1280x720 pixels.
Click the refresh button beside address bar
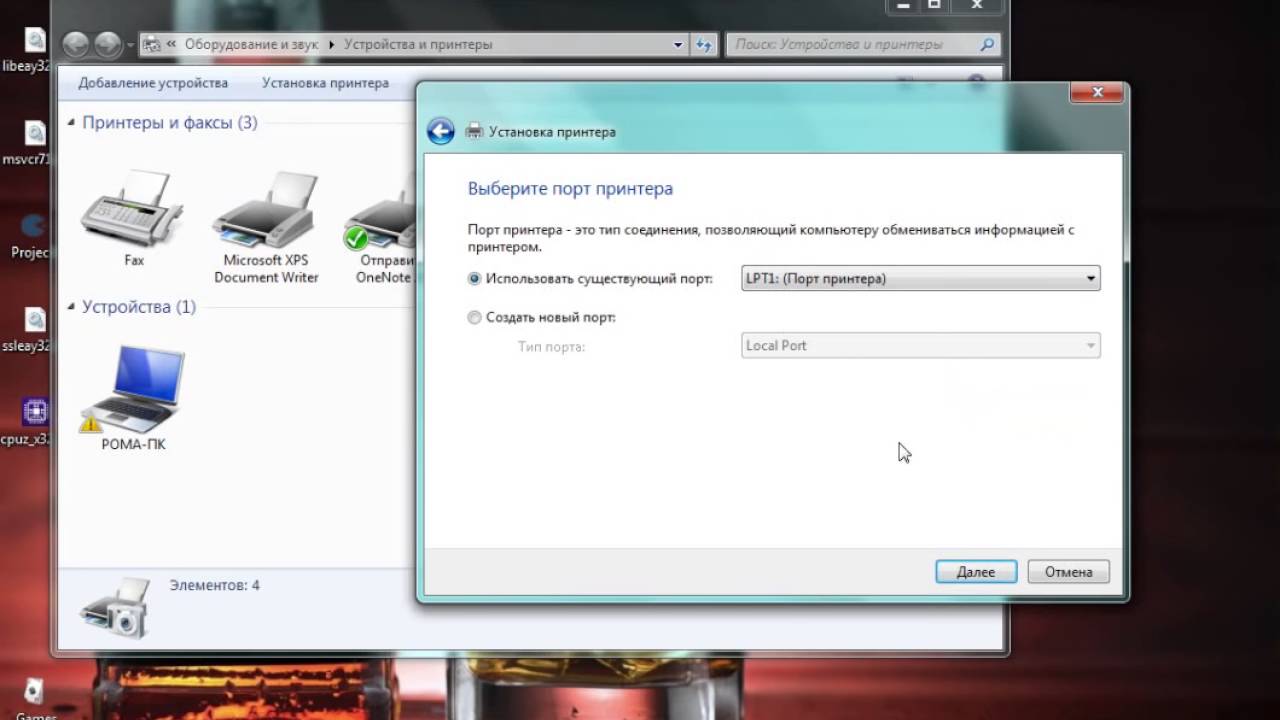(704, 45)
